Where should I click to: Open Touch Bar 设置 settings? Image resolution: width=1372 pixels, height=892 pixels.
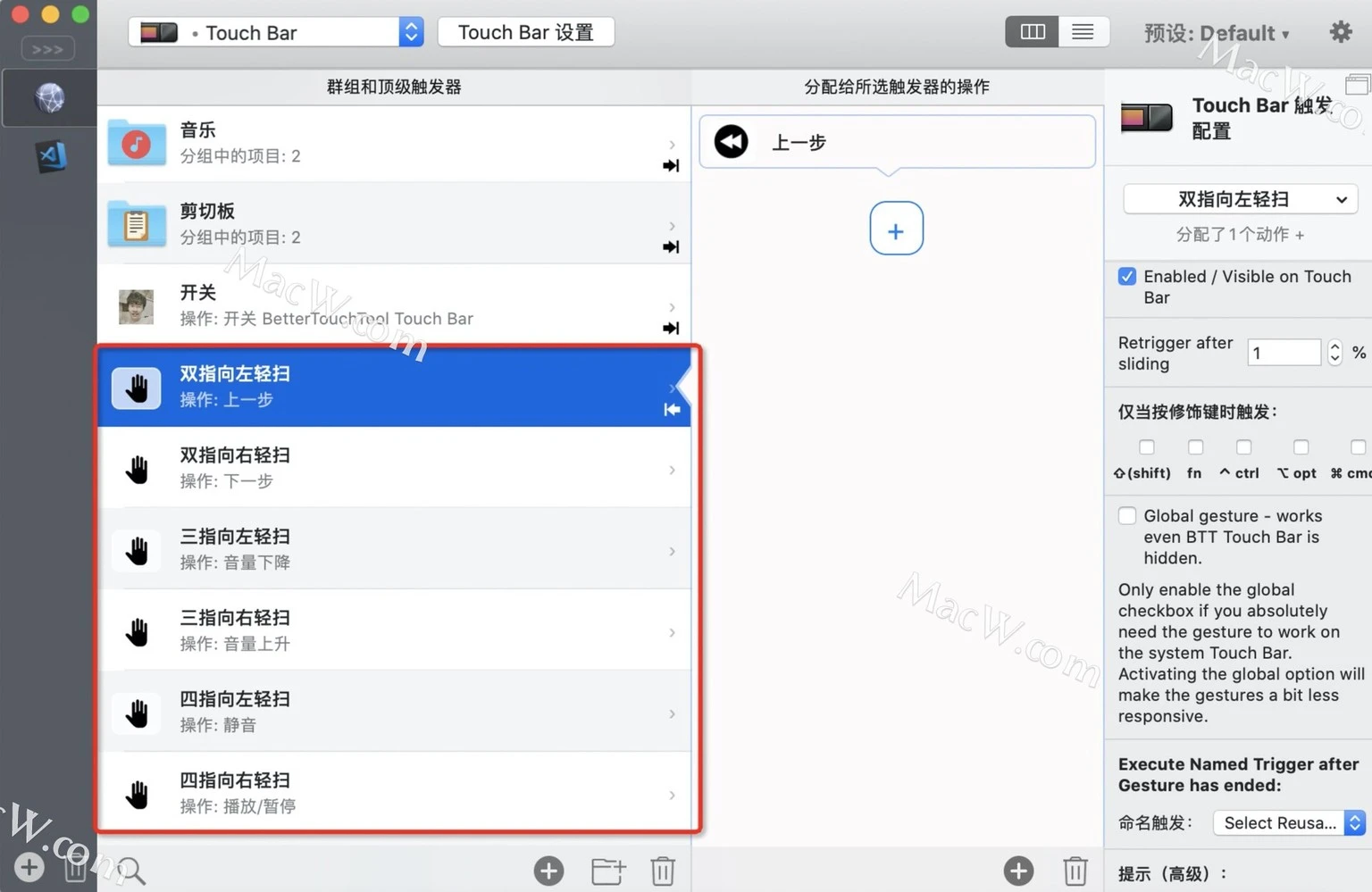pyautogui.click(x=525, y=32)
